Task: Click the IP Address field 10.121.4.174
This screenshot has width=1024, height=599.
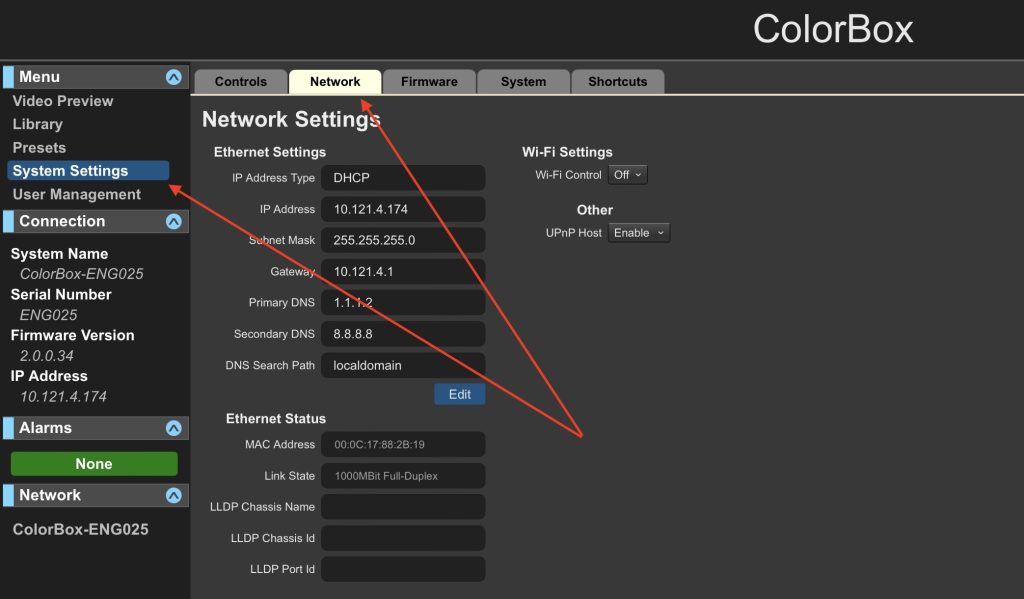Action: point(403,209)
